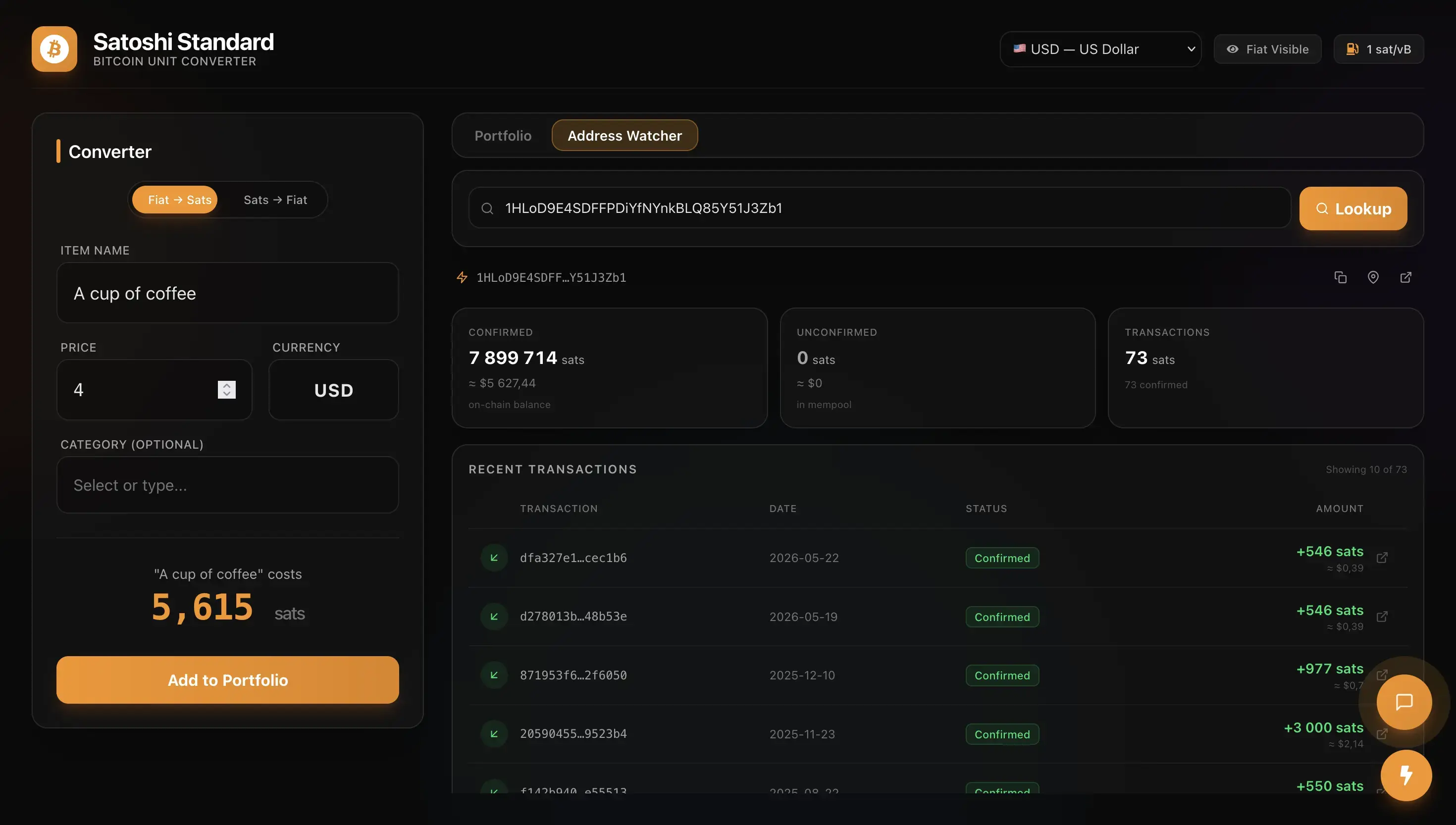The width and height of the screenshot is (1456, 825).
Task: Click the lightning floating action button
Action: pos(1406,775)
